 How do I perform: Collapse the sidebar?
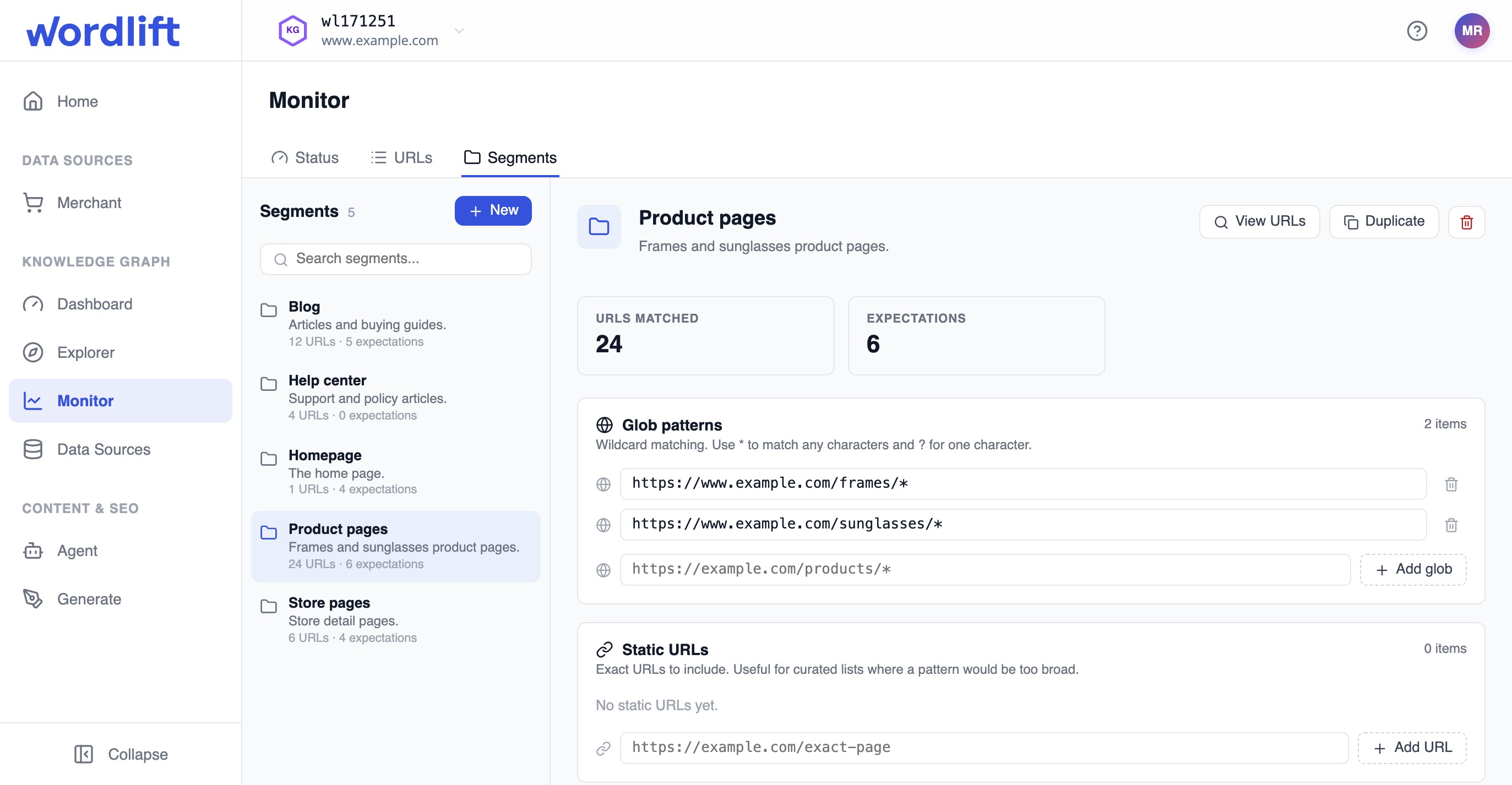pos(121,754)
